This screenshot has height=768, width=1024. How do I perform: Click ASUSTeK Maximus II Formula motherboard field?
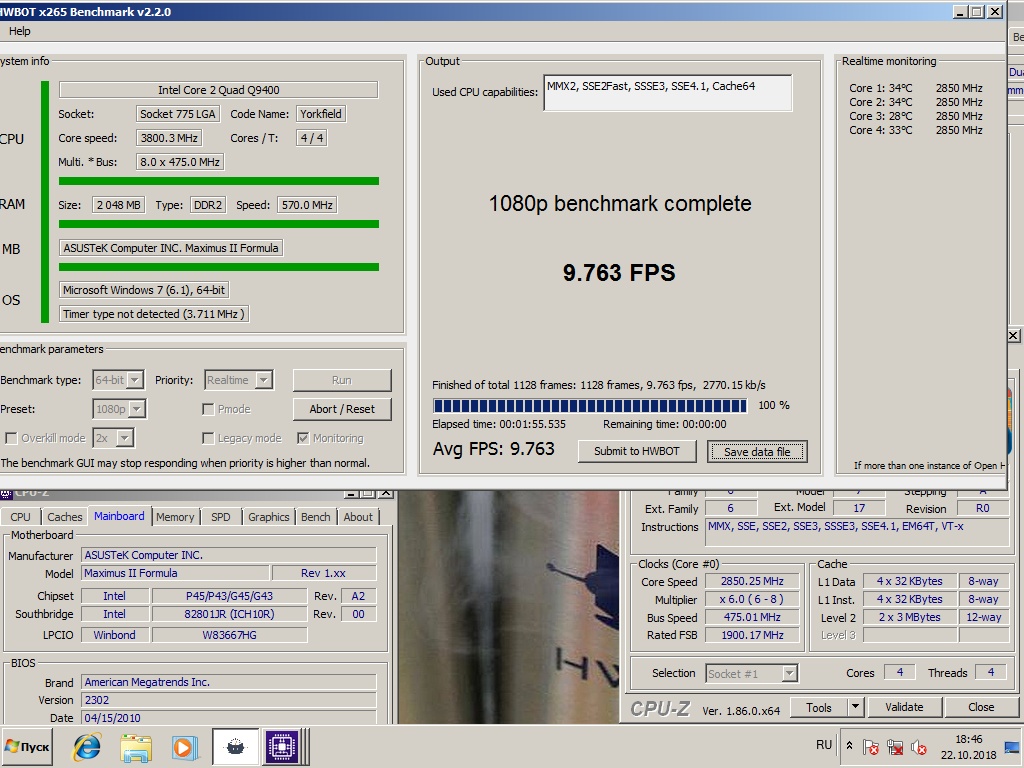pyautogui.click(x=171, y=248)
